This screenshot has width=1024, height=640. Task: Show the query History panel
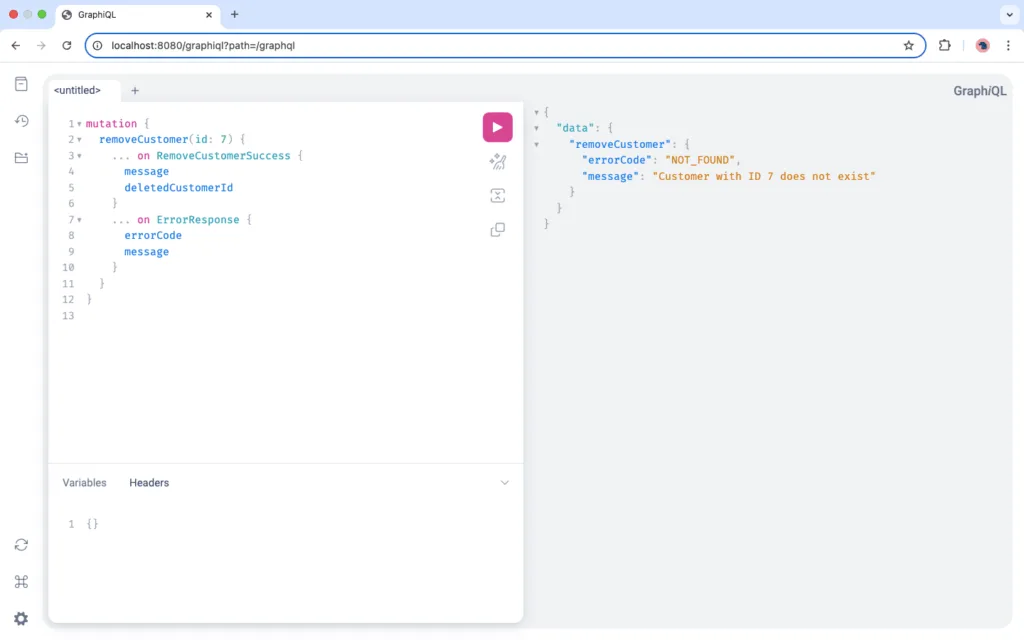coord(21,121)
